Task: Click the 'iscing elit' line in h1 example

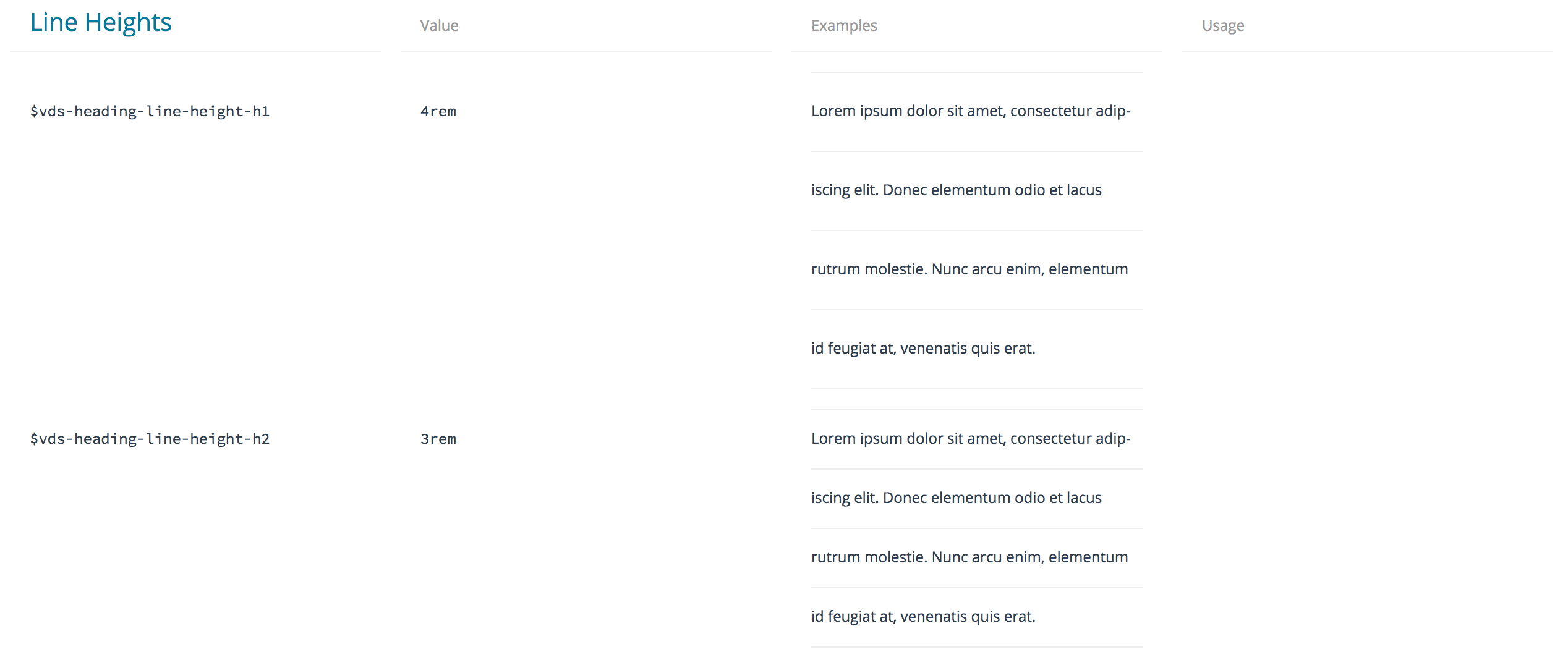Action: point(956,190)
